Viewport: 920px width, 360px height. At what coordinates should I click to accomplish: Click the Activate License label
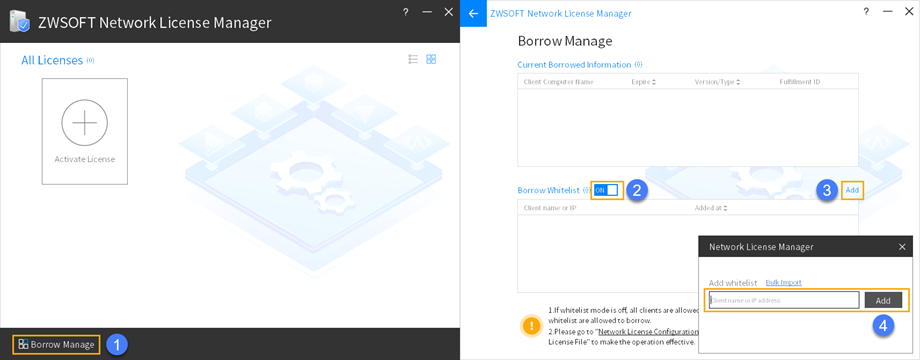click(x=84, y=159)
